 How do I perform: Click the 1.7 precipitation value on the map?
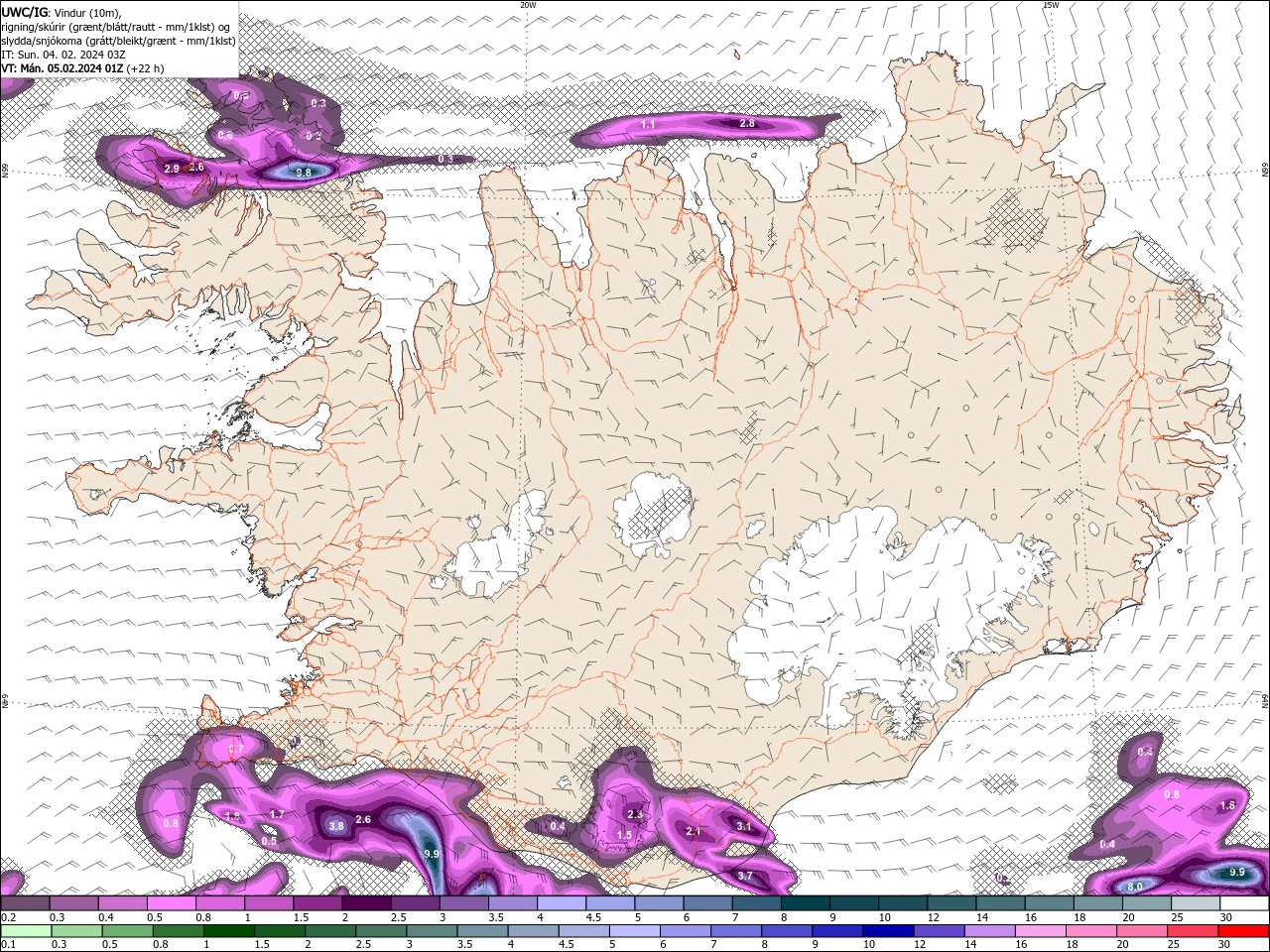pos(277,814)
